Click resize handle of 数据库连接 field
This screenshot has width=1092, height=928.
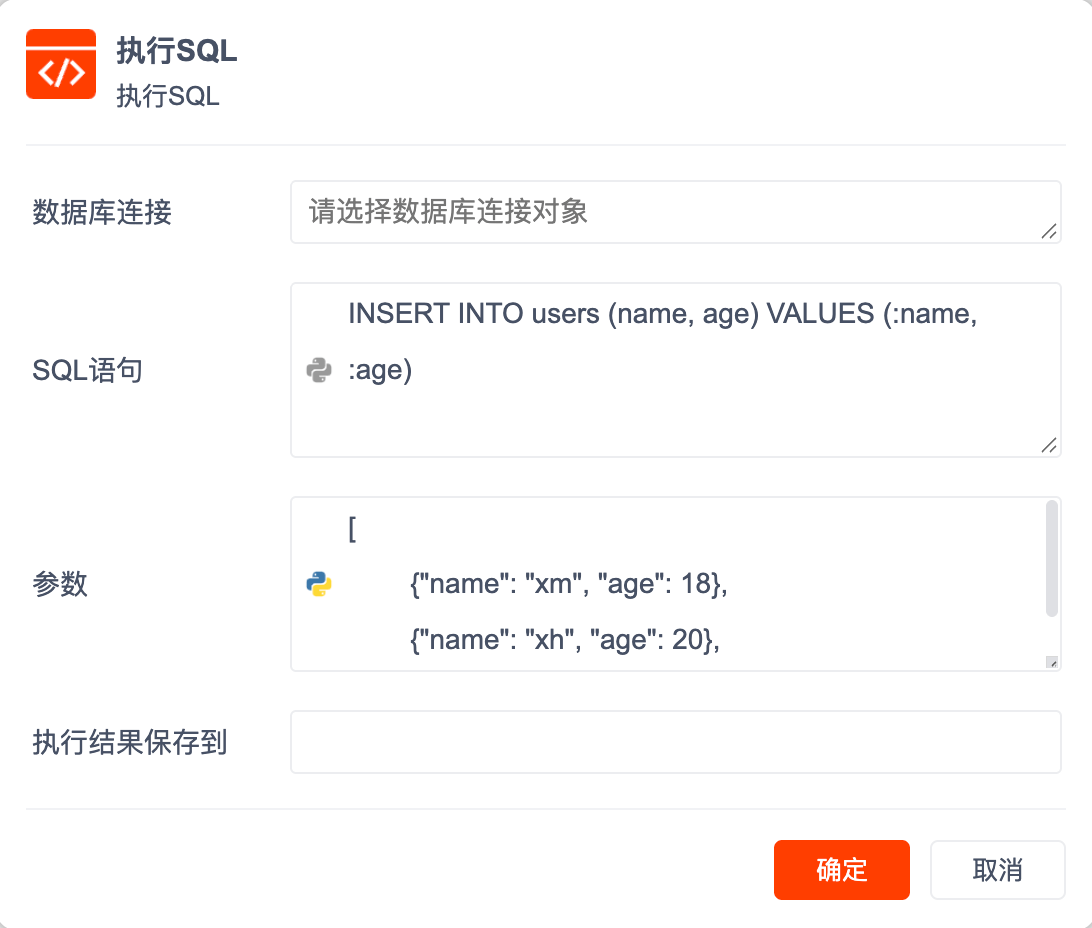(1048, 231)
